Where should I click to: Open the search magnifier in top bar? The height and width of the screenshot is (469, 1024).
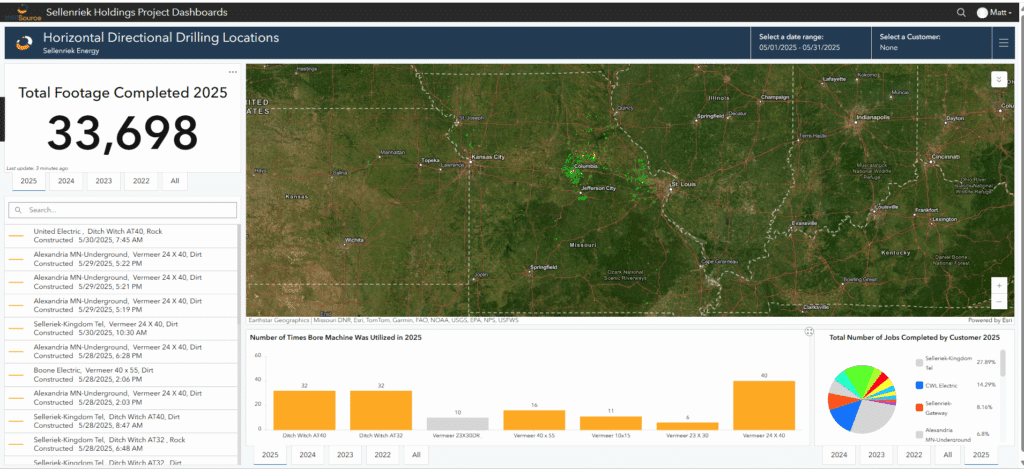click(961, 12)
